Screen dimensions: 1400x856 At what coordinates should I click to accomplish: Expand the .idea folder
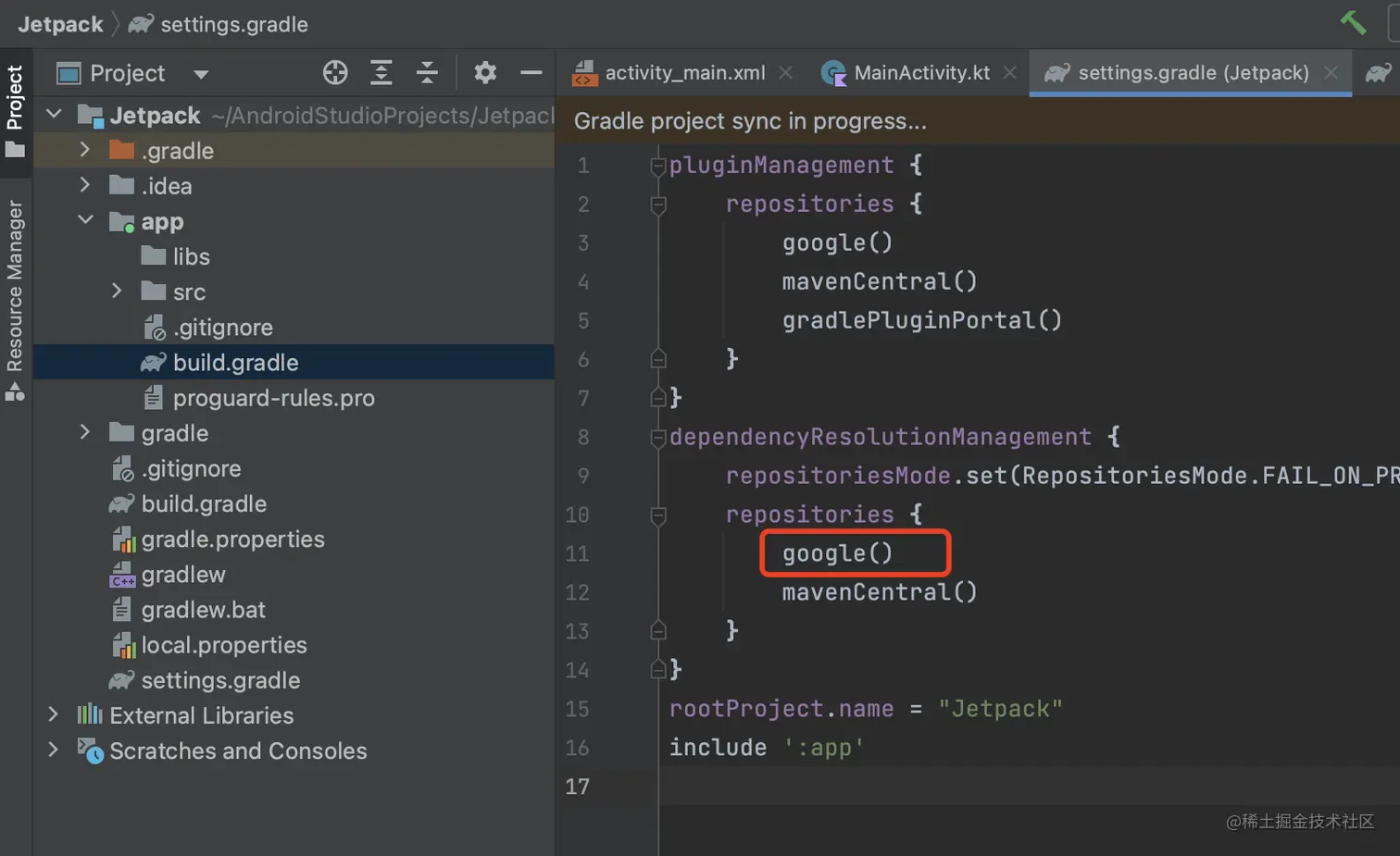tap(85, 185)
